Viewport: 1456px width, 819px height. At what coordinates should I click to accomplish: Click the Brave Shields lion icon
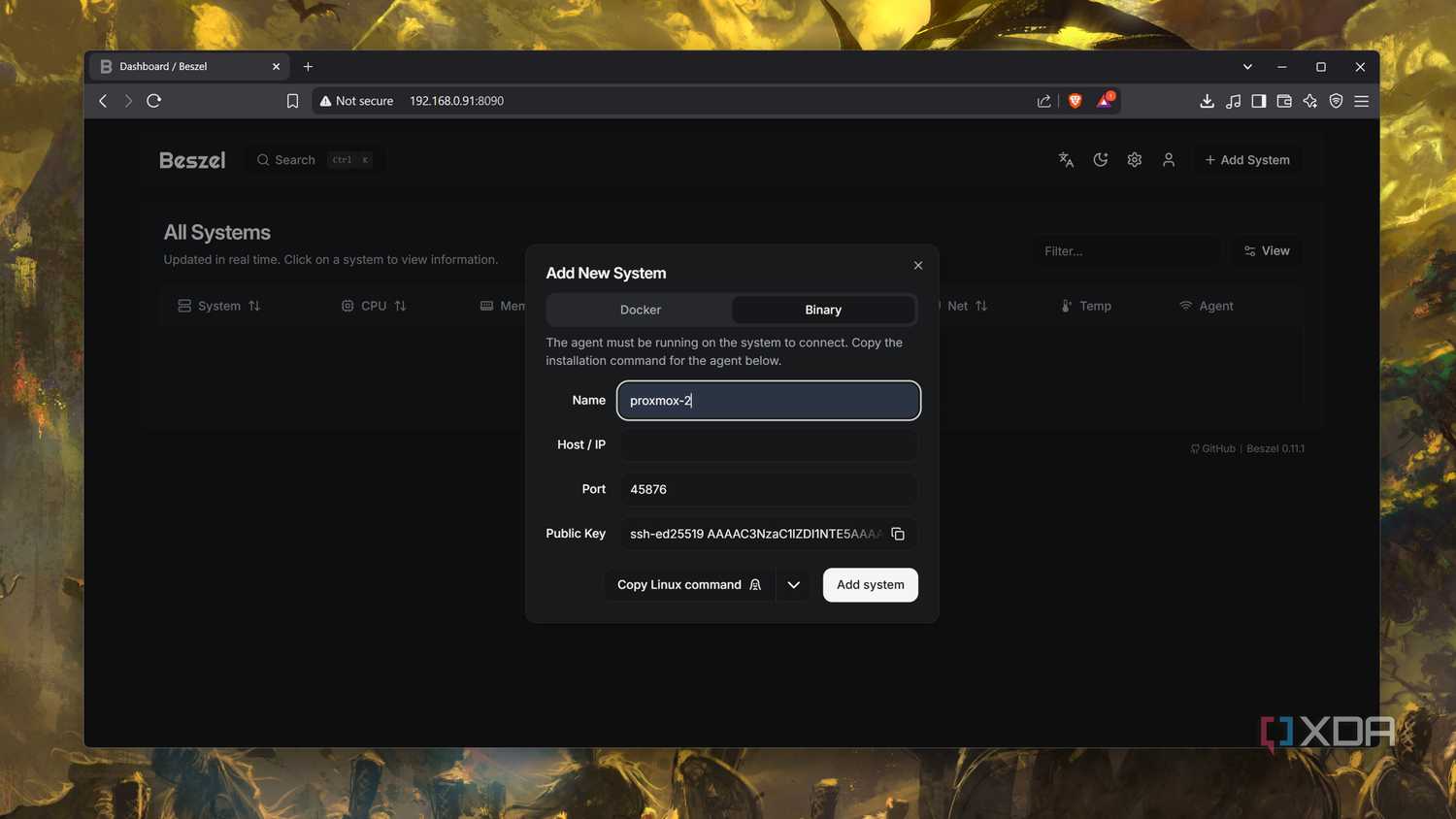click(x=1075, y=101)
